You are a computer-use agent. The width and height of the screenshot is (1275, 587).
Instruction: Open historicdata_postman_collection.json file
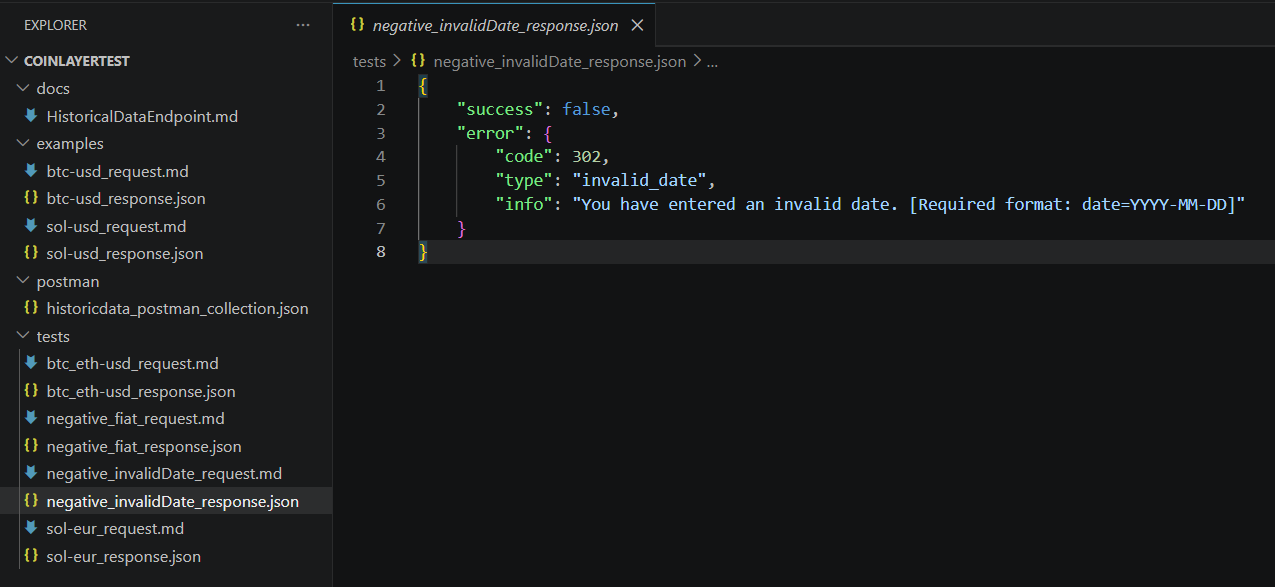tap(178, 309)
